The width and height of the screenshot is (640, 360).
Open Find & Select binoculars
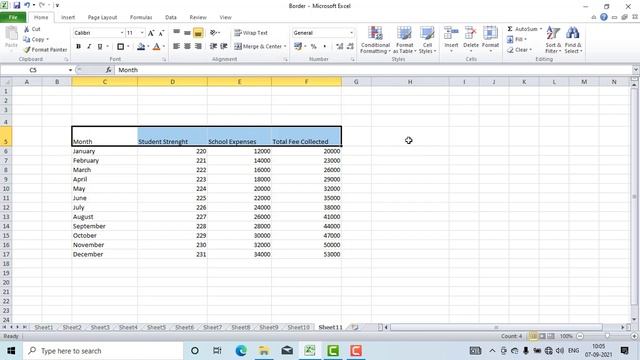[x=573, y=40]
